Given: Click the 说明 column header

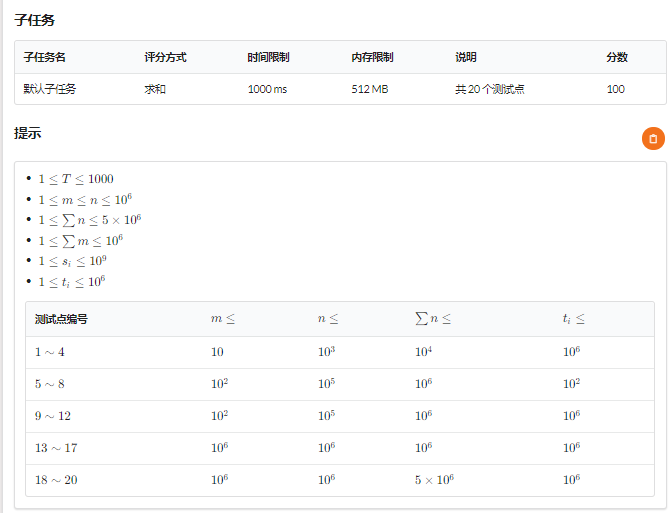Looking at the screenshot, I should click(465, 57).
